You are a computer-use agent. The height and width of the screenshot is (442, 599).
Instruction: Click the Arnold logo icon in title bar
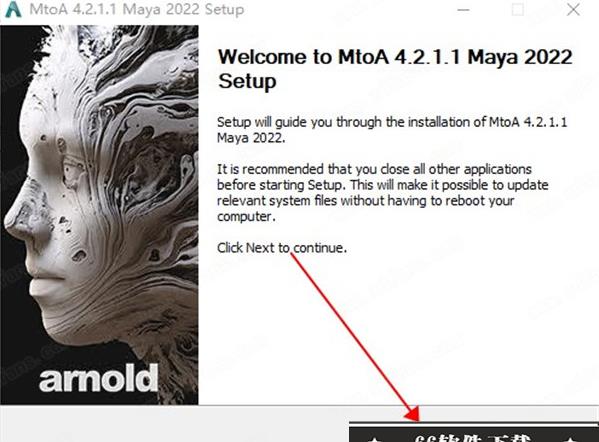click(13, 9)
